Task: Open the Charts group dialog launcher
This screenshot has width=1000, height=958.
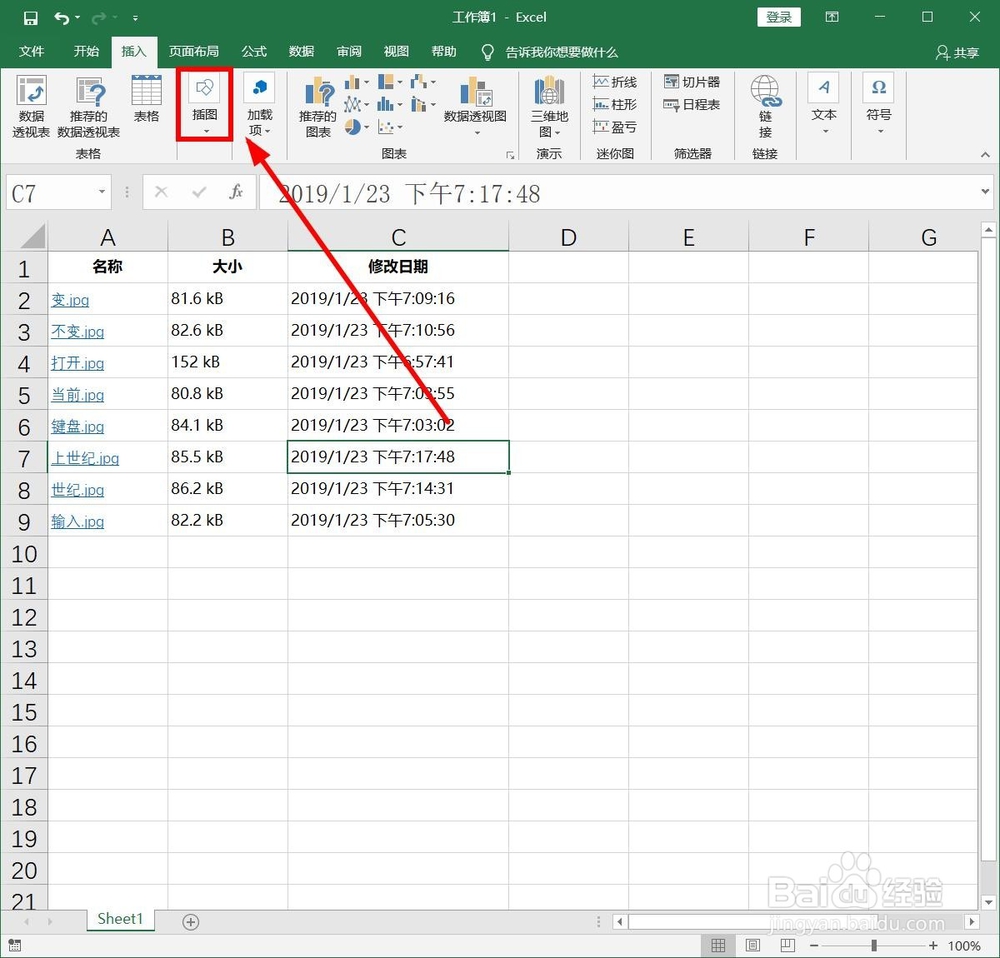Action: pos(510,155)
